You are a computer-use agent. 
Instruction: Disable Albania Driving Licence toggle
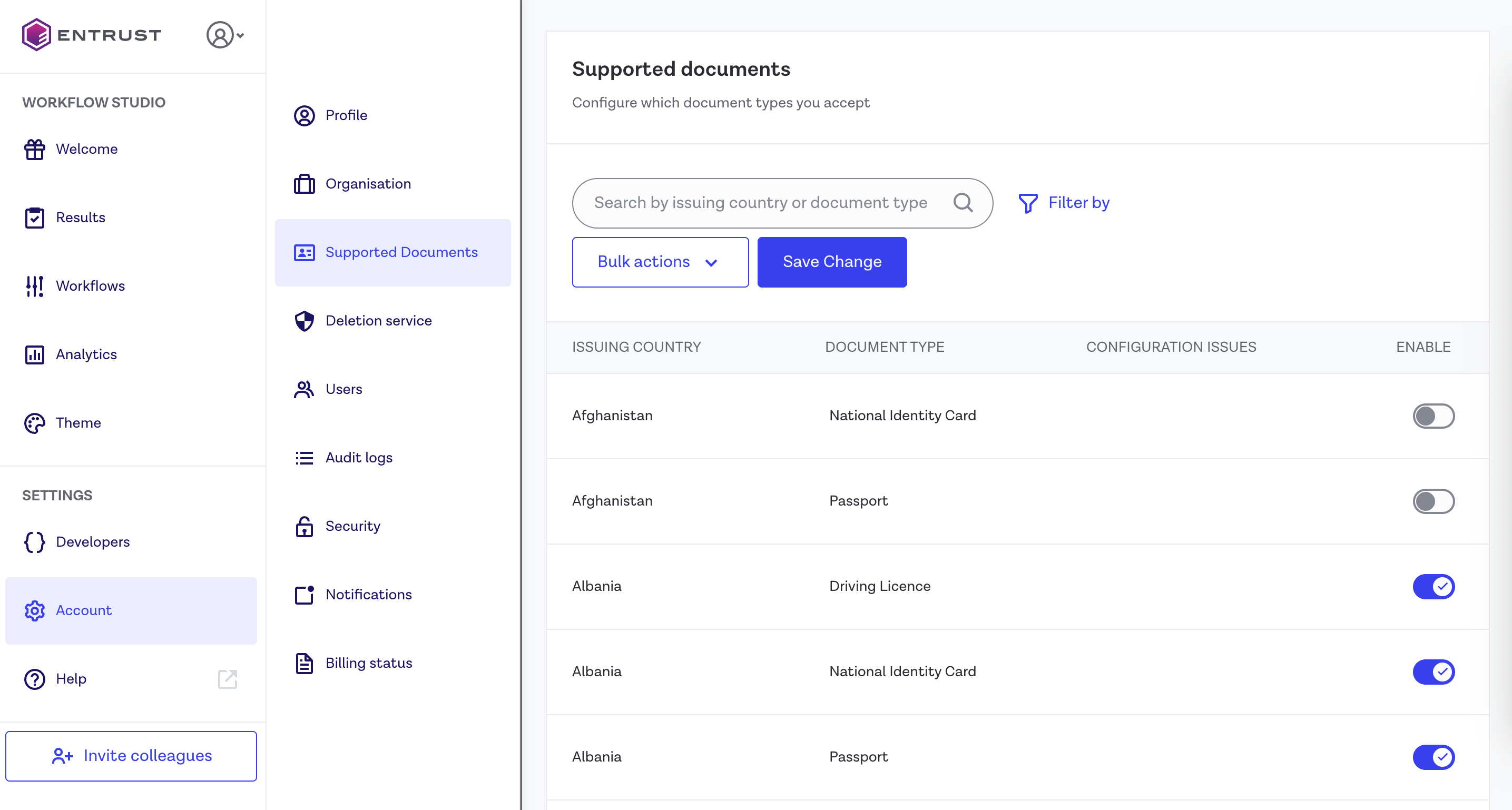1433,586
